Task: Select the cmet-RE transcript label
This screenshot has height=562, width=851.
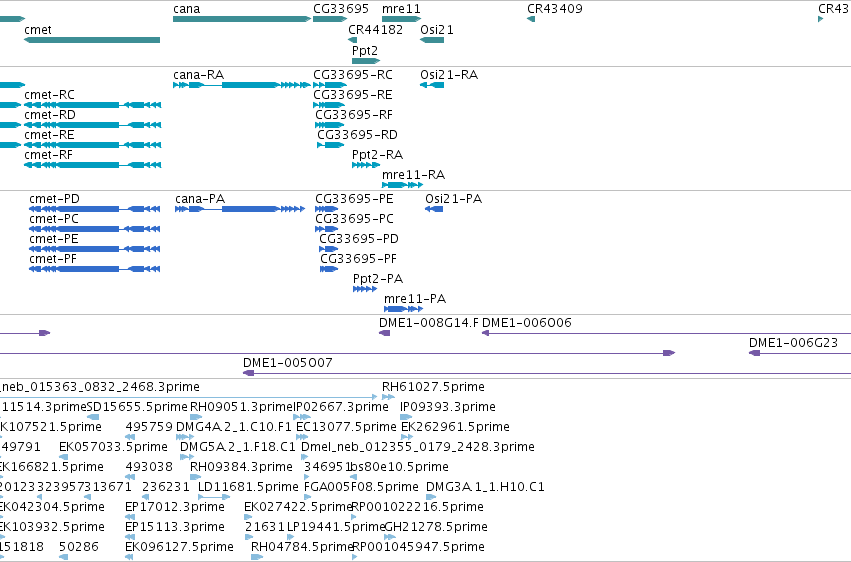Action: point(49,135)
